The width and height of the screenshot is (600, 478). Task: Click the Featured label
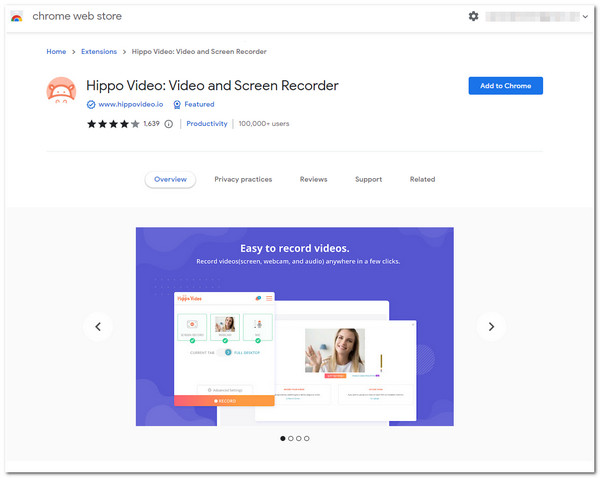tap(199, 104)
